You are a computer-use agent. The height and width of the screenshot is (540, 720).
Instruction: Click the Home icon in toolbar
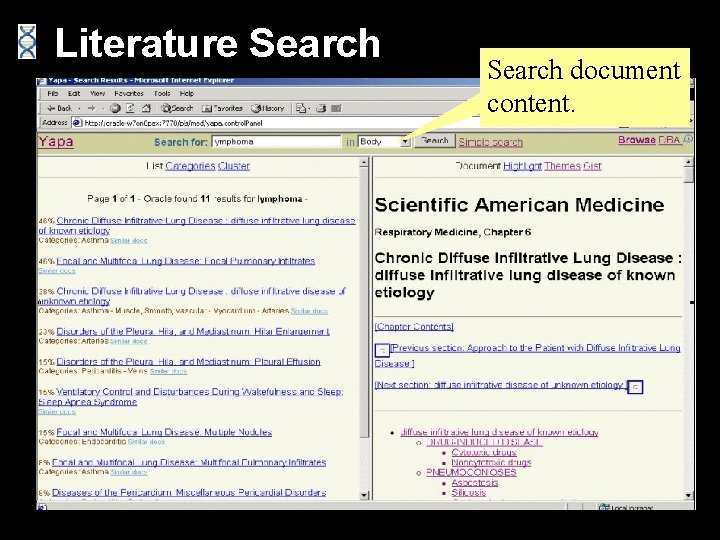146,108
